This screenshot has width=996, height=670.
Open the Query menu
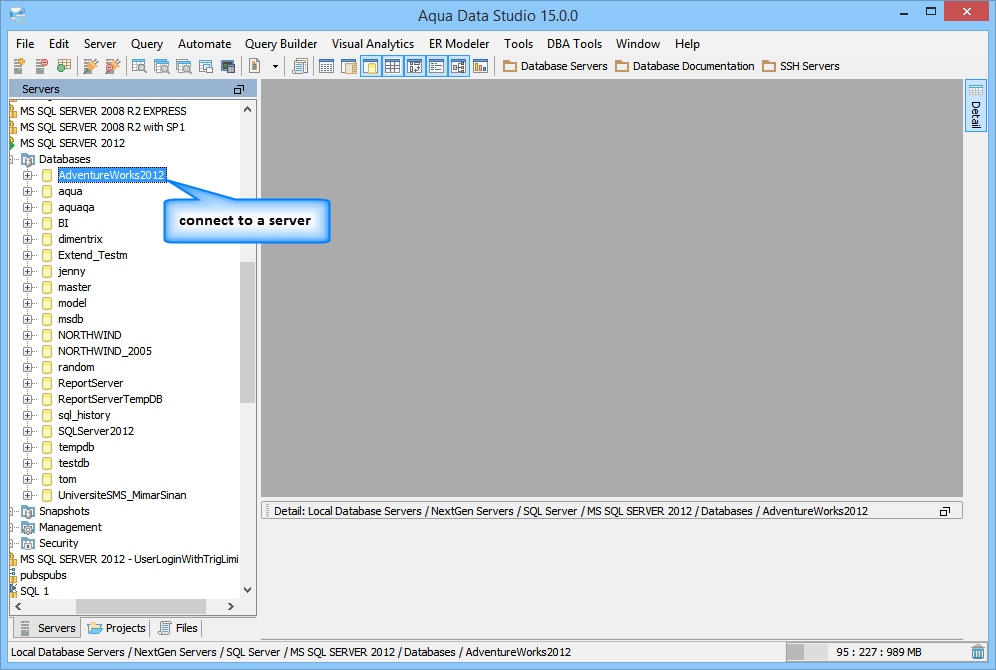tap(147, 44)
